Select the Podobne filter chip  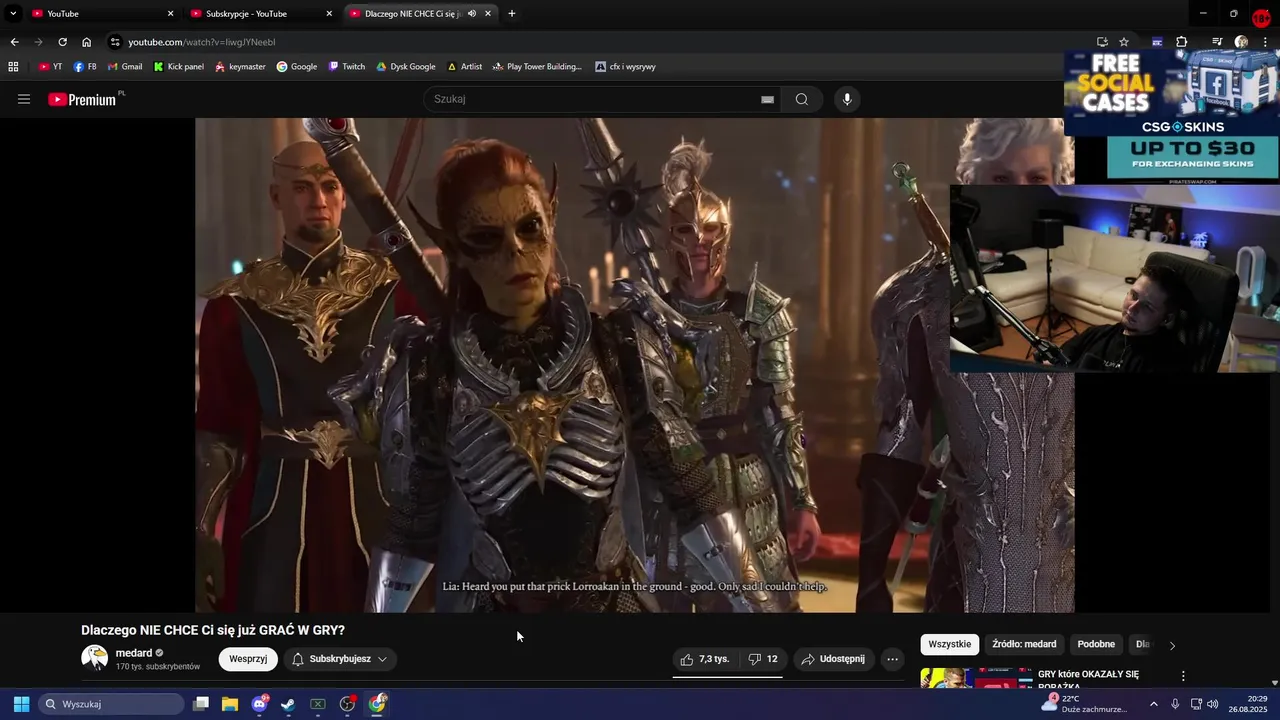(x=1096, y=644)
